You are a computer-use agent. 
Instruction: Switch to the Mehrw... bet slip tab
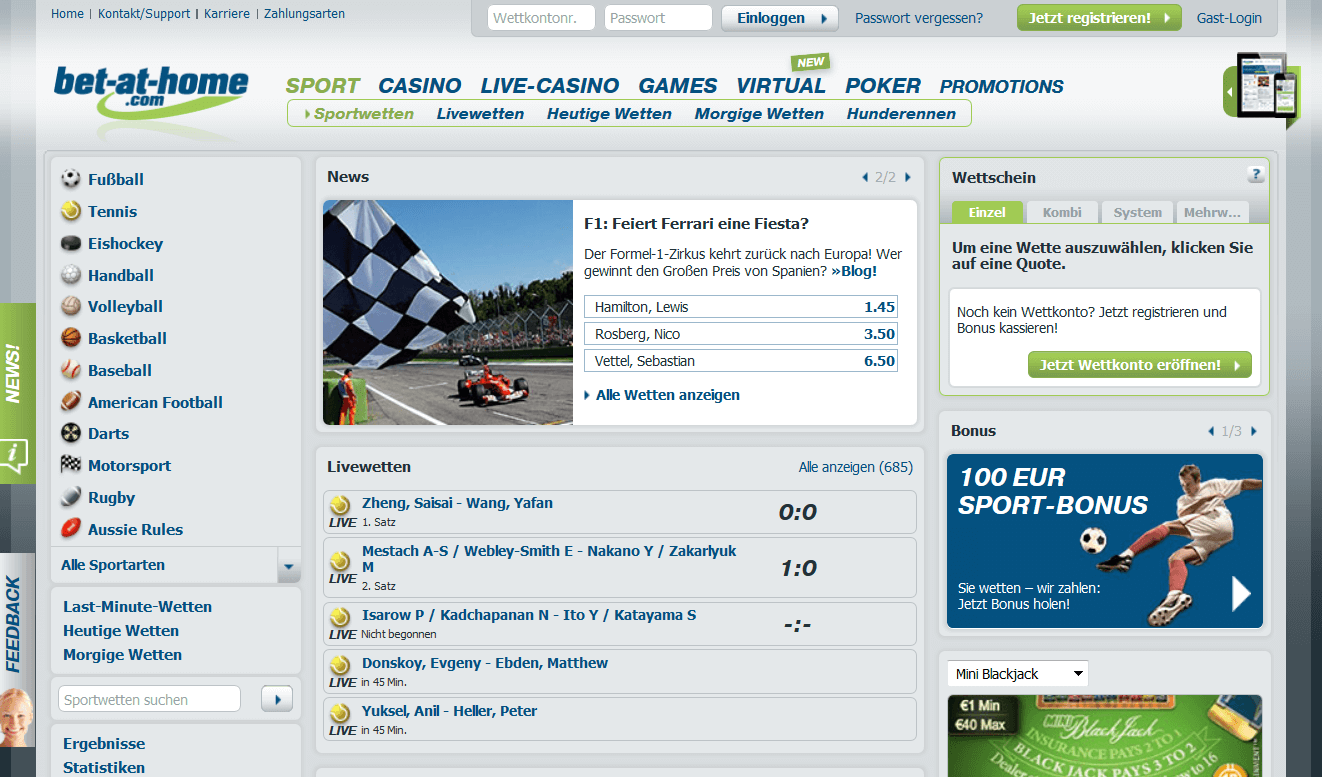point(1213,212)
